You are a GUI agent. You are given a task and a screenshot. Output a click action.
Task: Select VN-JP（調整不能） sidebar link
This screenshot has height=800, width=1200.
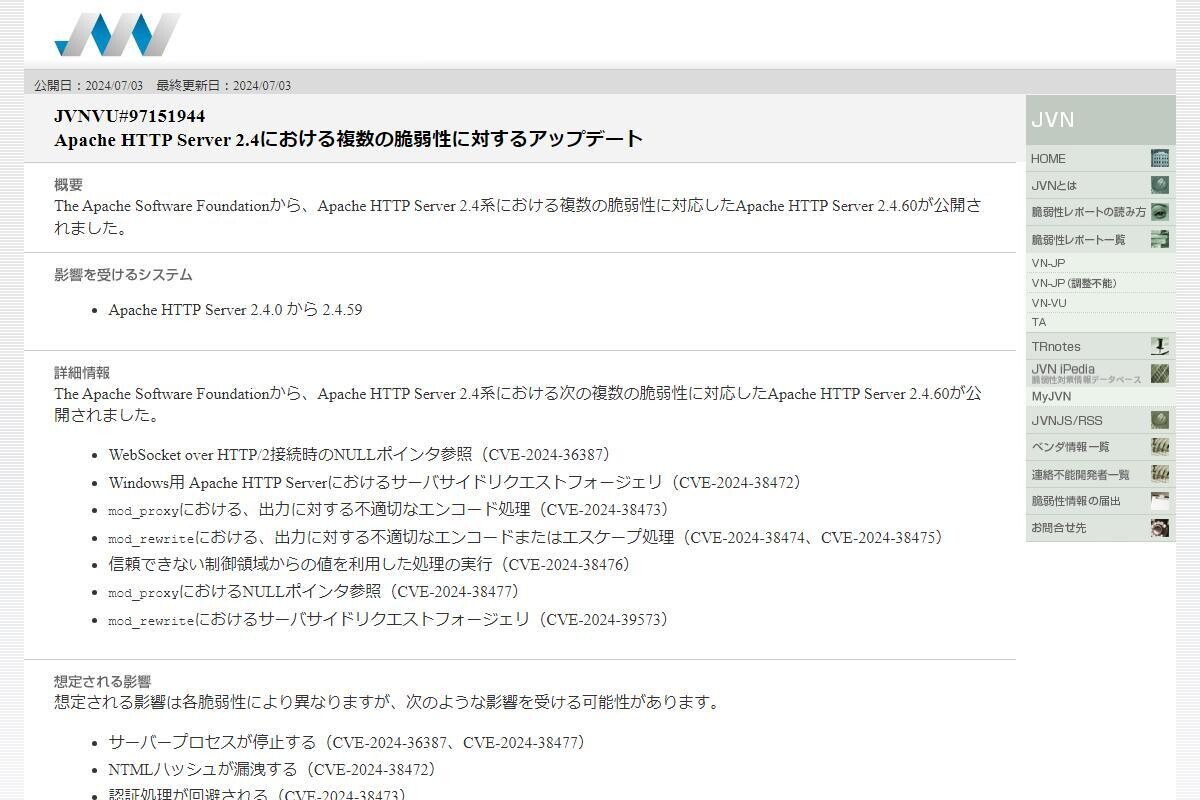click(x=1074, y=283)
